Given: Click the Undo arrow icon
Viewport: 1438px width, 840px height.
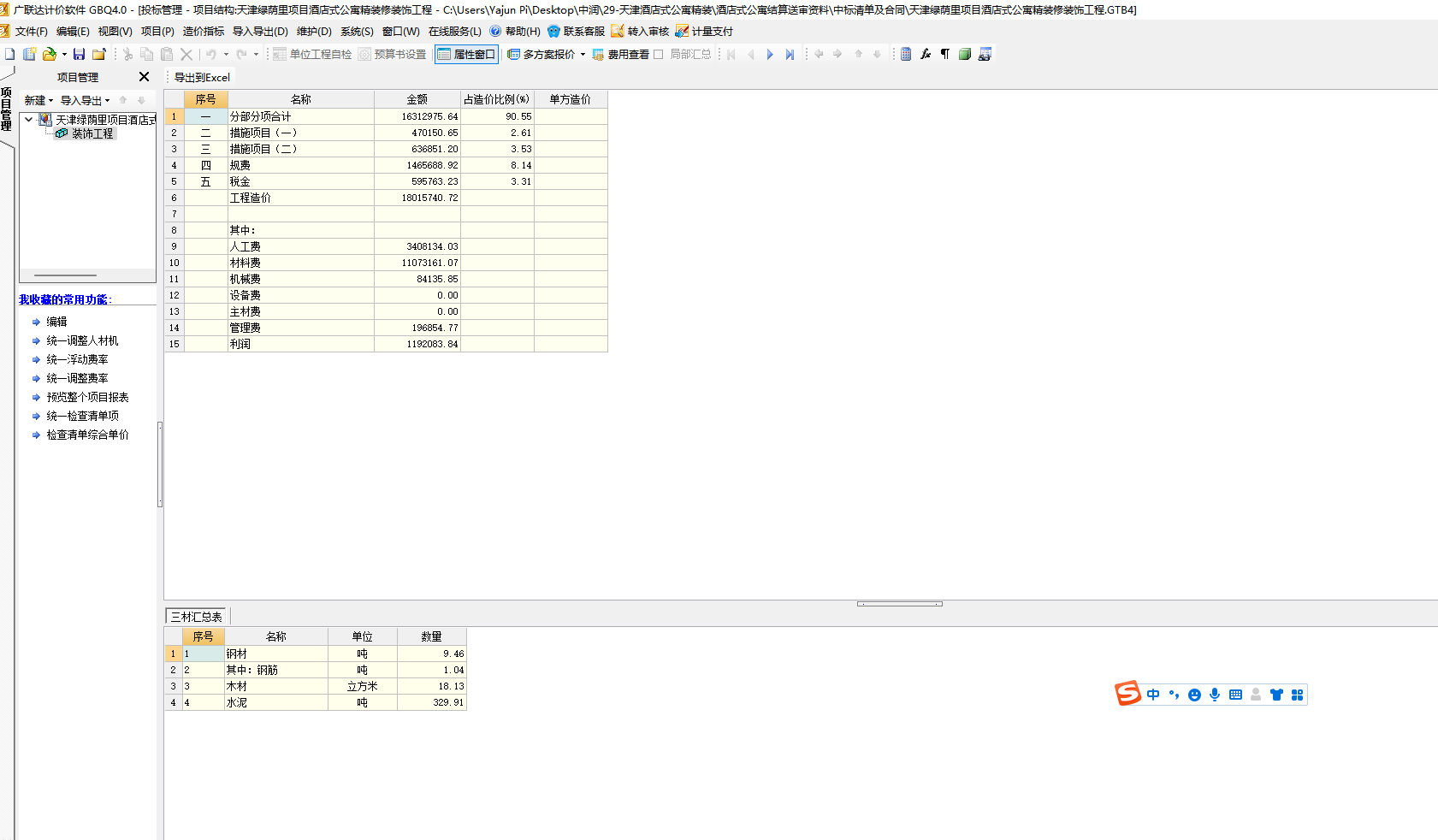Looking at the screenshot, I should pyautogui.click(x=210, y=54).
